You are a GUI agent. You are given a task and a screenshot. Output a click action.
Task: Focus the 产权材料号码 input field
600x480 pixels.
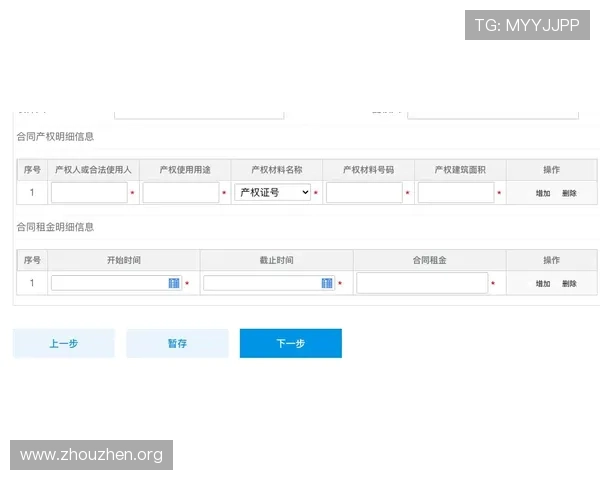click(364, 192)
